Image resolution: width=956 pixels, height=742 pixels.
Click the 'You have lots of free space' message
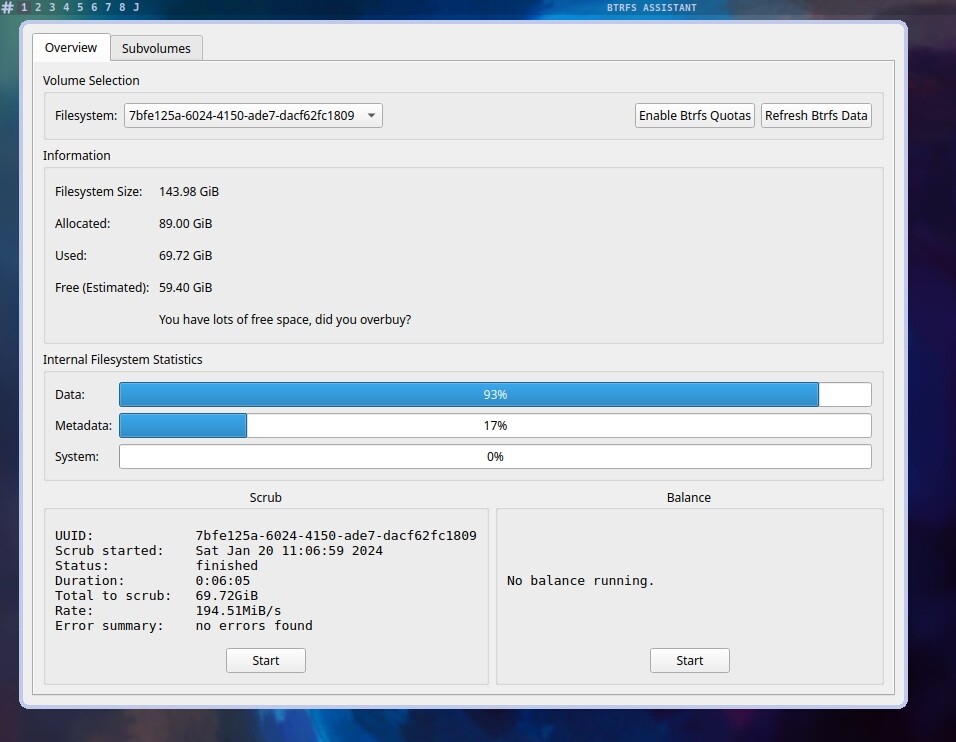click(285, 319)
